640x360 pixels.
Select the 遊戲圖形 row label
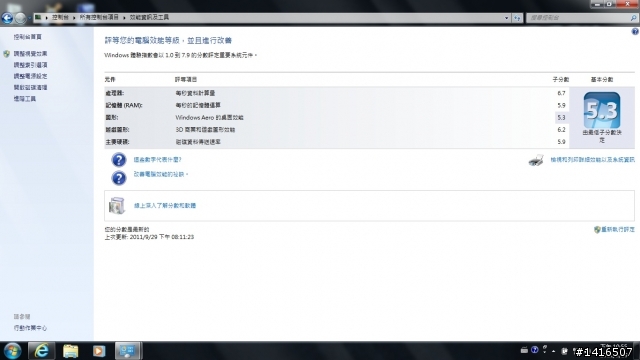tap(117, 130)
